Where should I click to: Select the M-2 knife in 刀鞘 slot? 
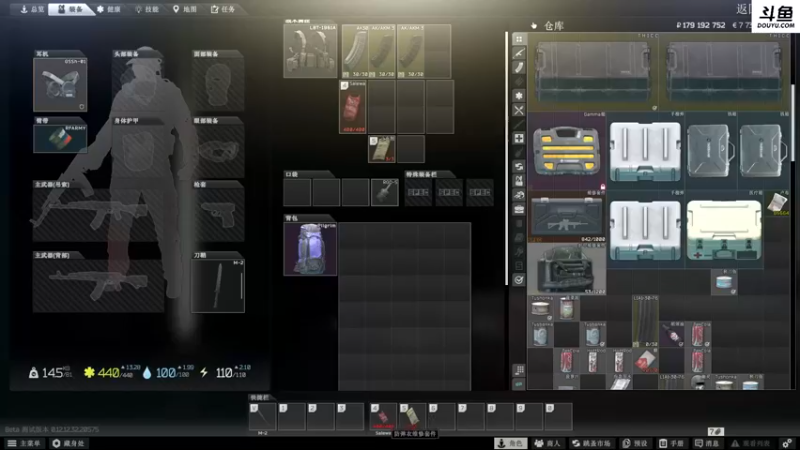(x=218, y=285)
